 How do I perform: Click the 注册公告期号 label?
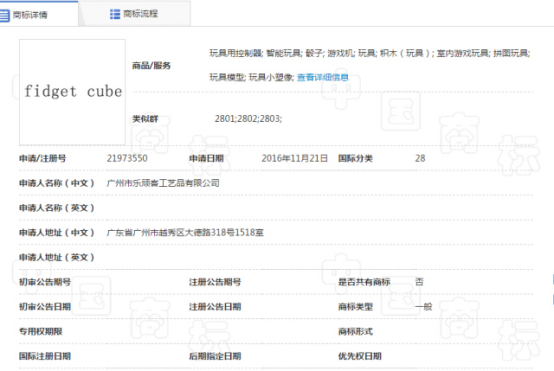(215, 282)
